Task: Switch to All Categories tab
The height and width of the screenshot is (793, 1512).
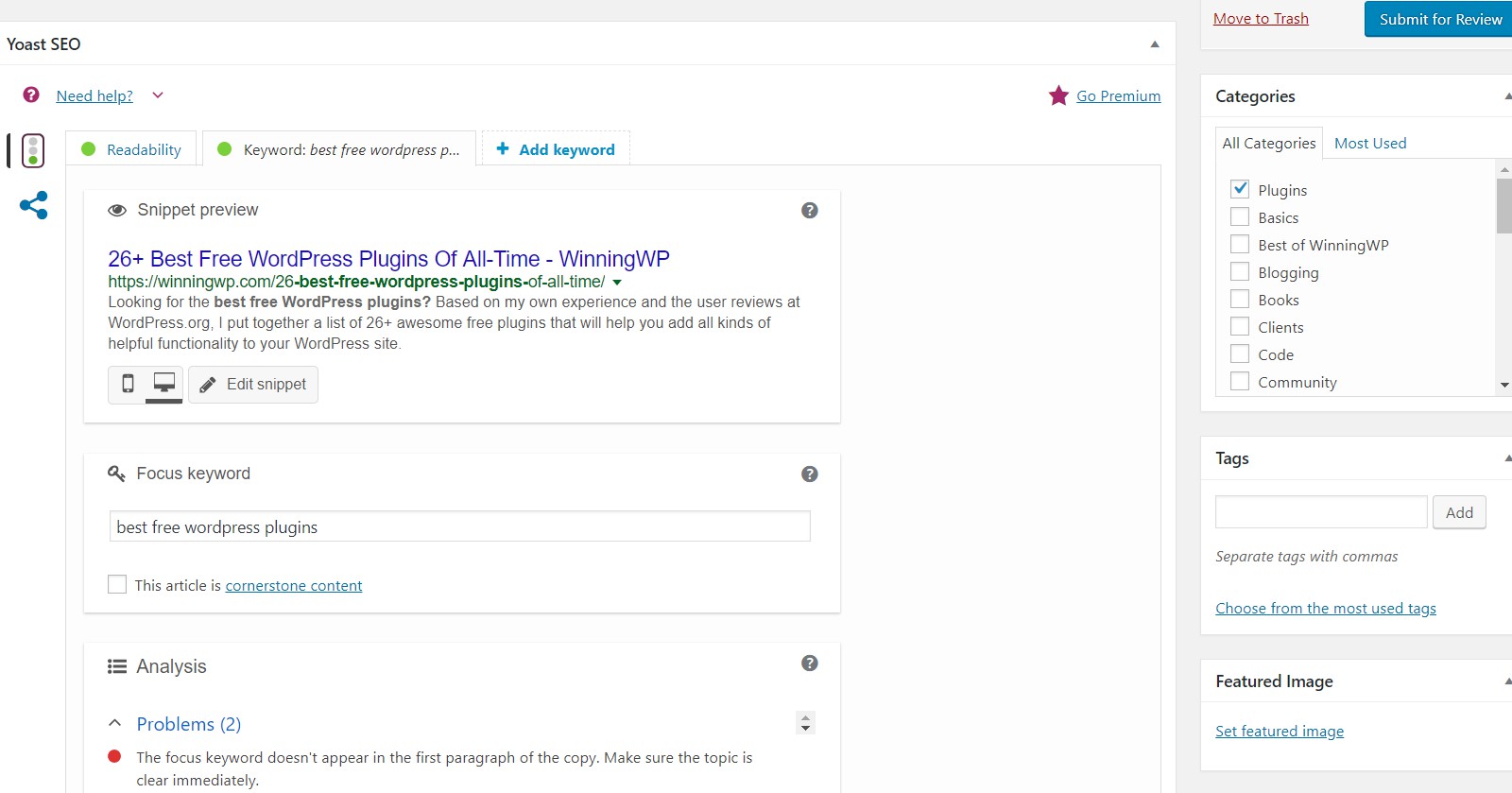Action: 1269,143
